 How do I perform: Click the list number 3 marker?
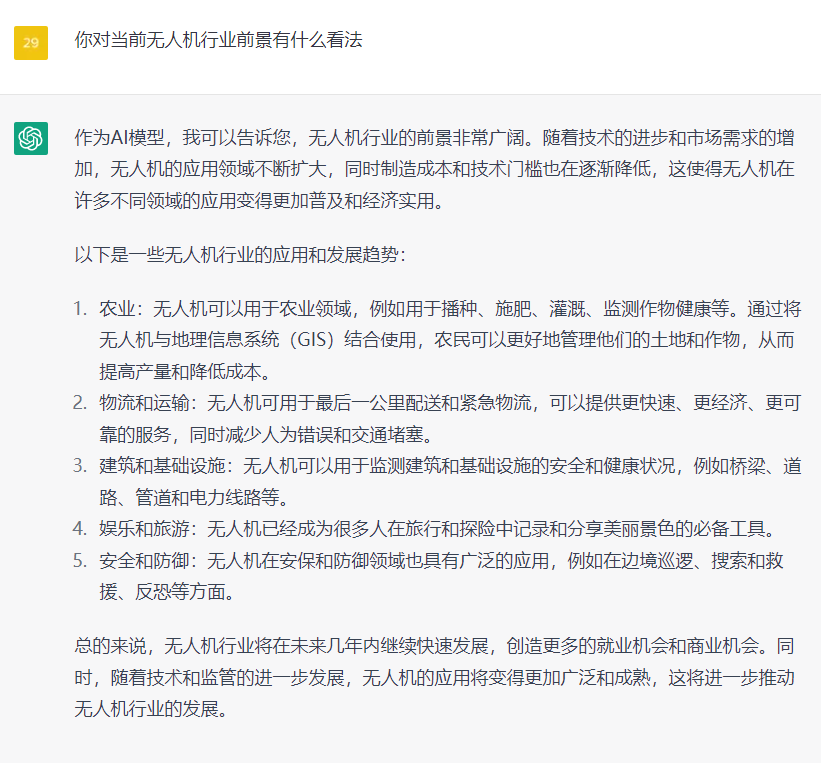80,465
